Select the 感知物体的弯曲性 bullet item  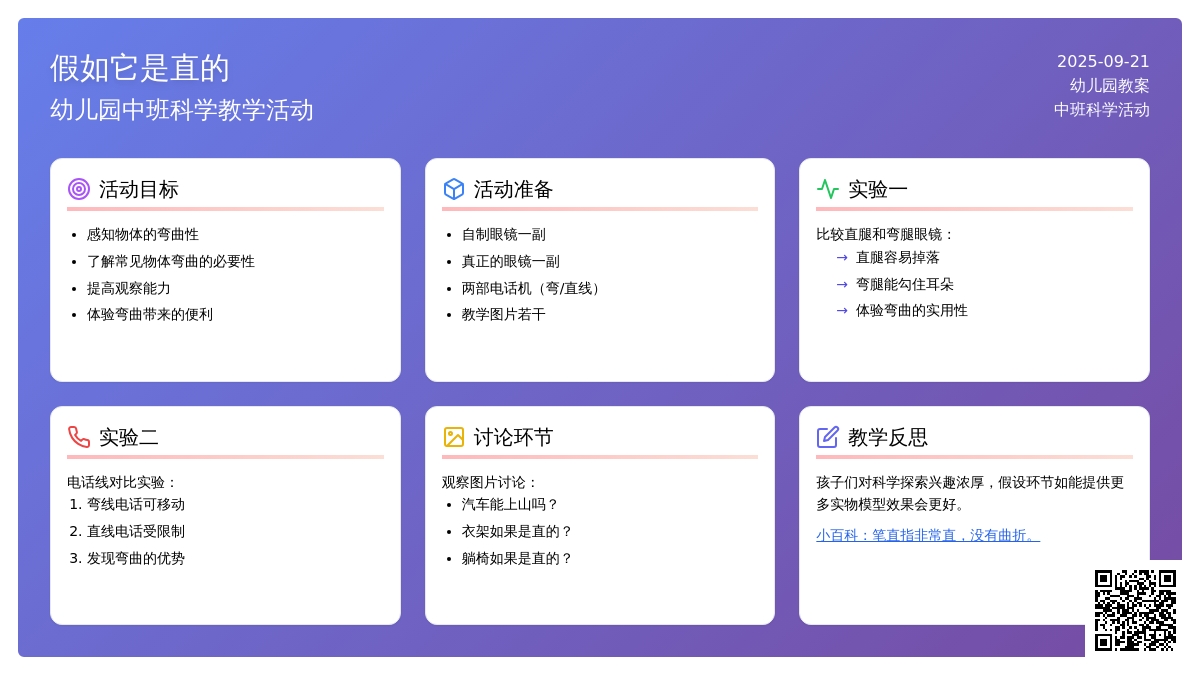[x=143, y=234]
